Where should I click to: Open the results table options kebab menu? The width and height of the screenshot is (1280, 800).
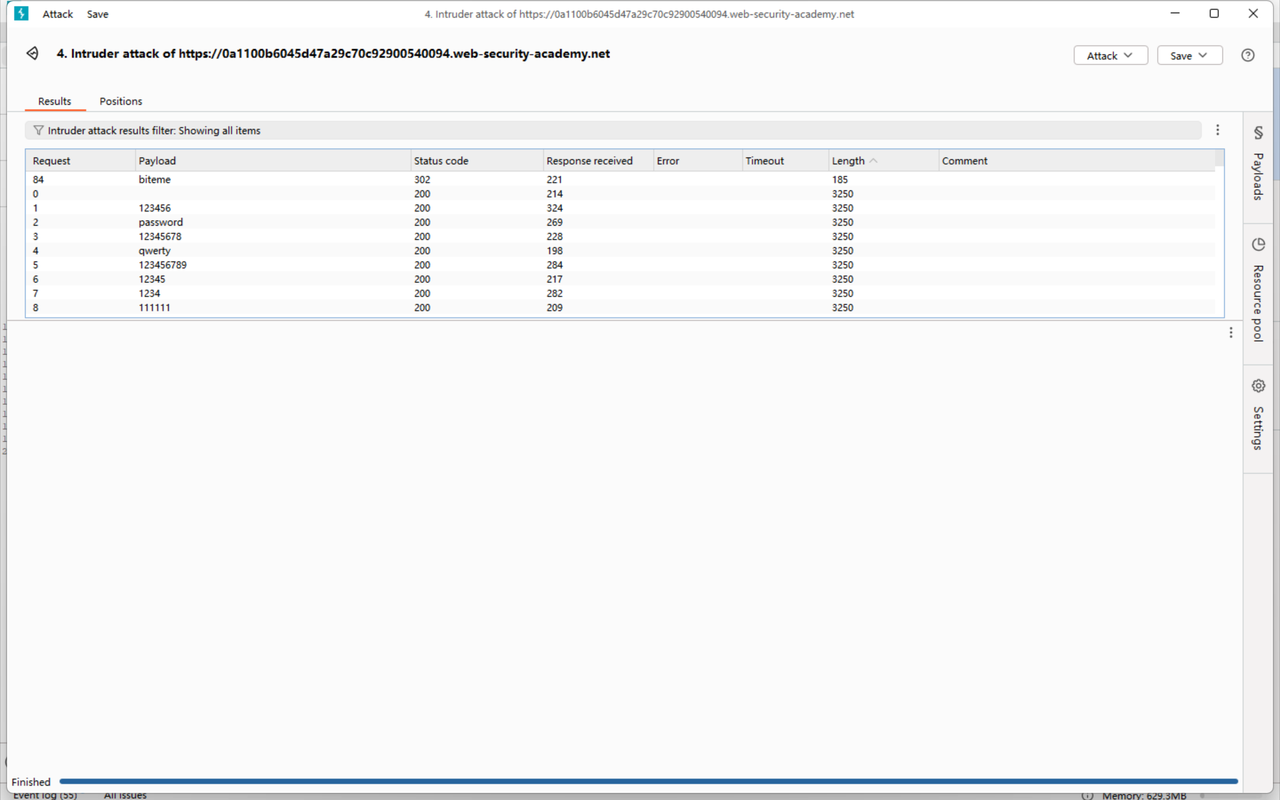point(1217,129)
